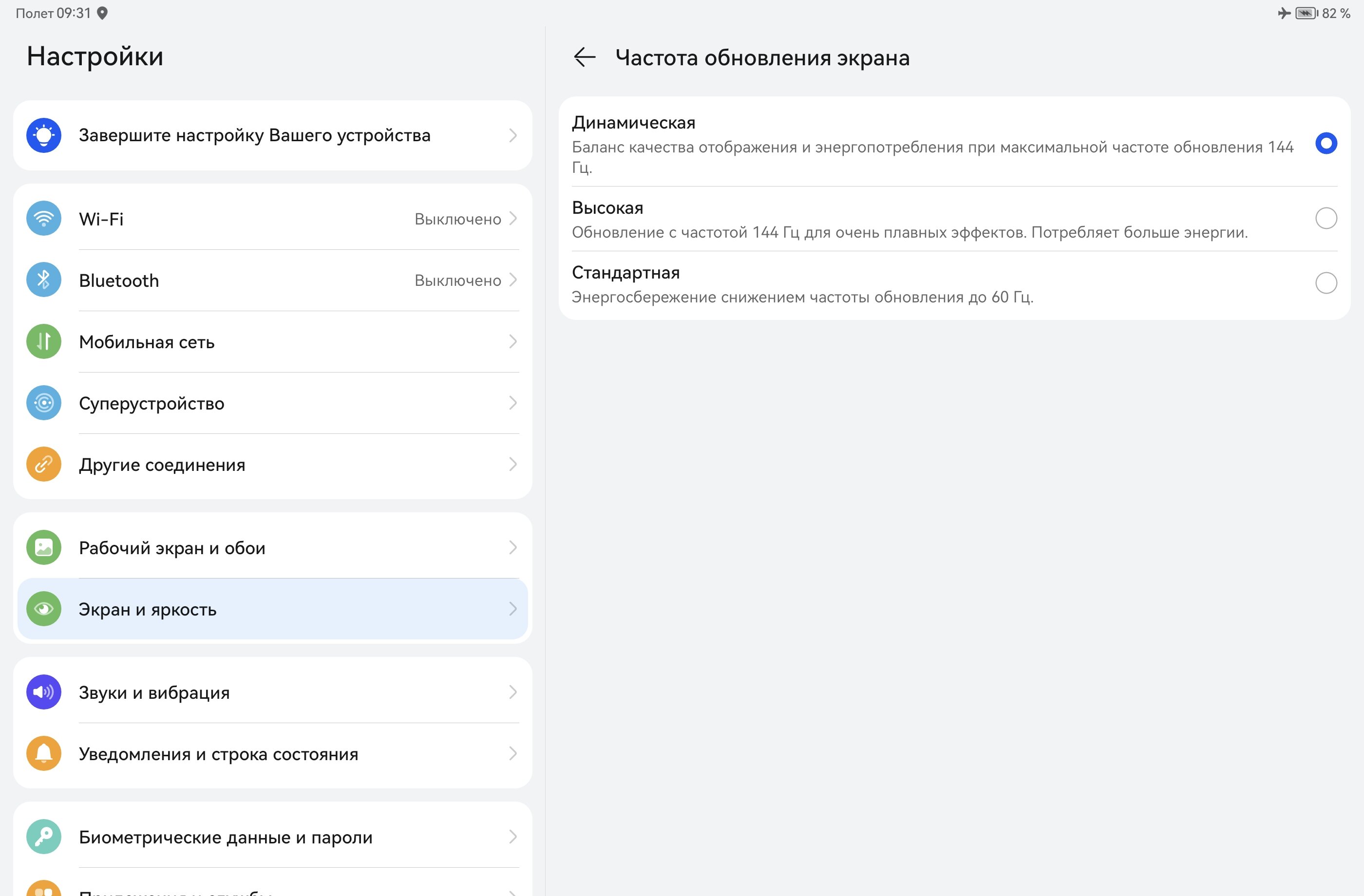The width and height of the screenshot is (1364, 896).
Task: Open the Экран и яркость row chevron
Action: point(513,609)
